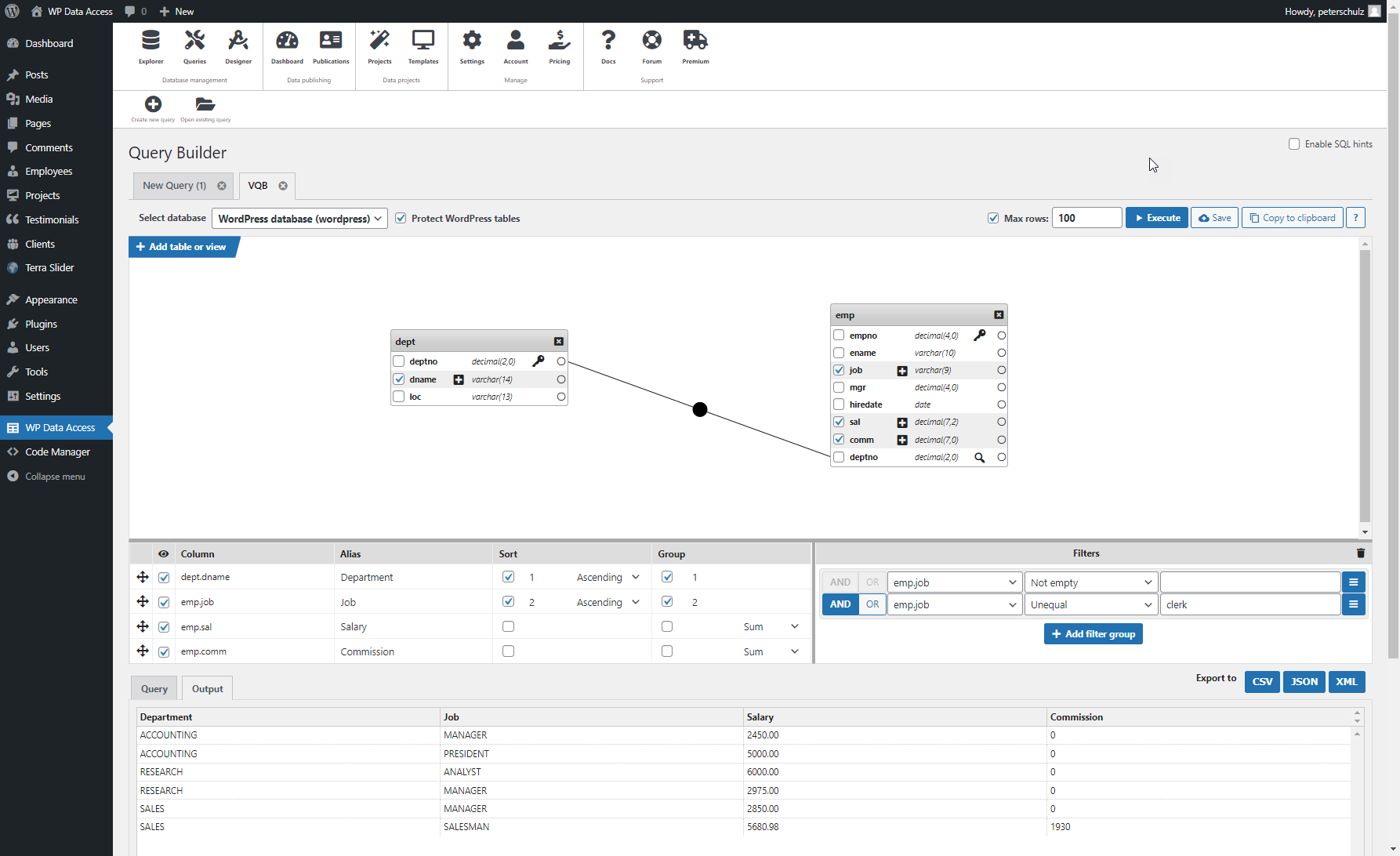
Task: Change sort direction for Department column
Action: tap(608, 577)
